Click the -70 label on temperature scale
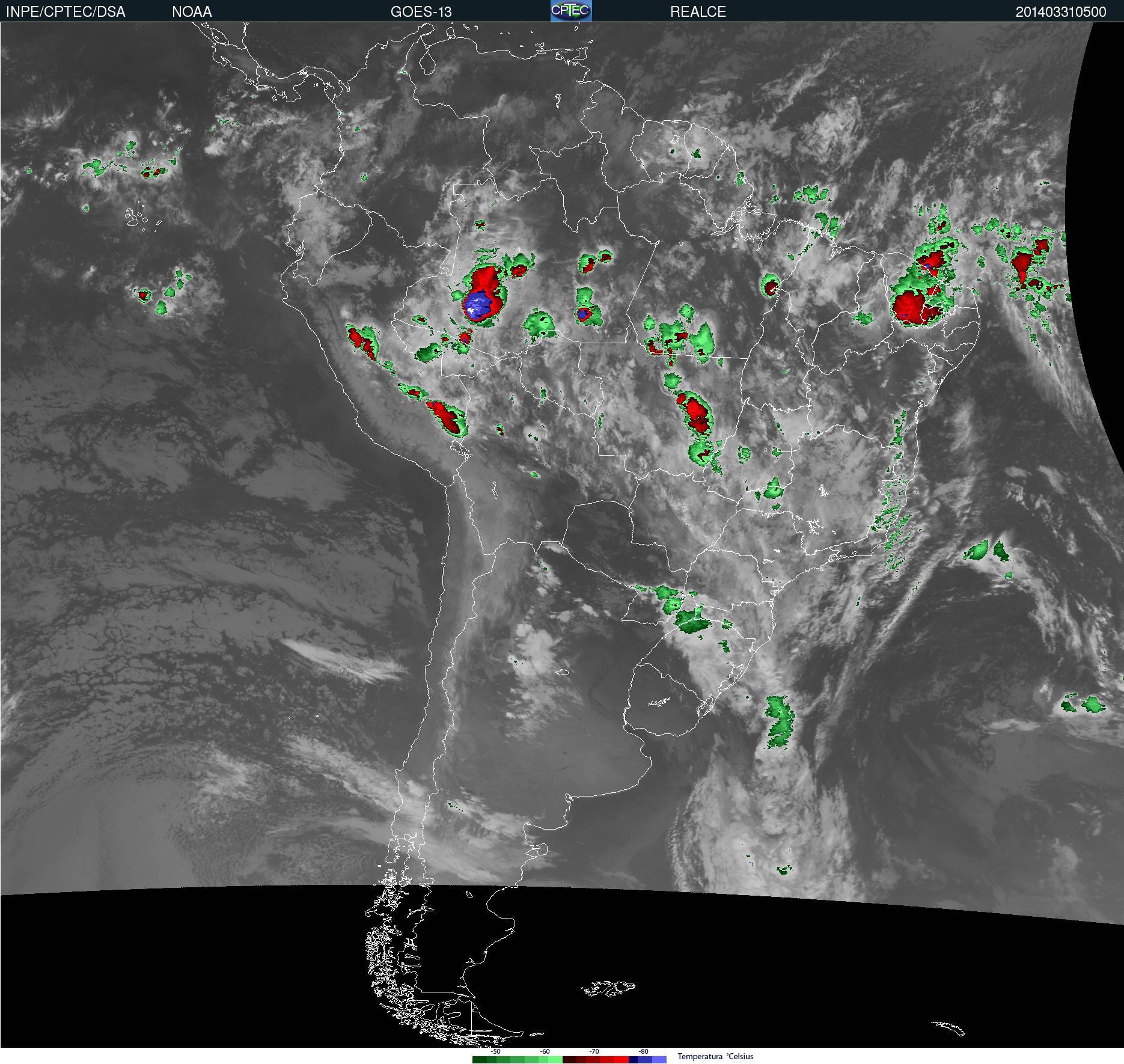The width and height of the screenshot is (1124, 1064). click(x=594, y=1051)
